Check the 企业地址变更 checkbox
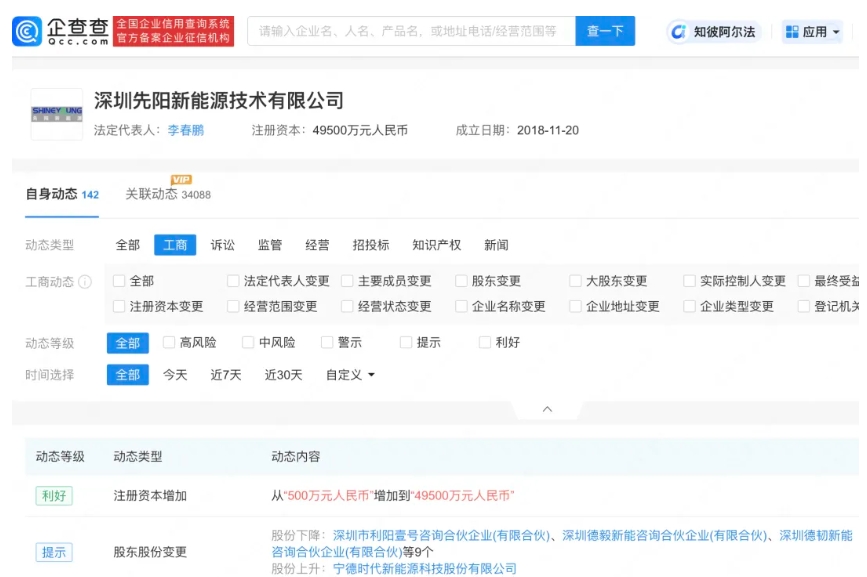Screen dimensions: 867x577 (x=576, y=306)
